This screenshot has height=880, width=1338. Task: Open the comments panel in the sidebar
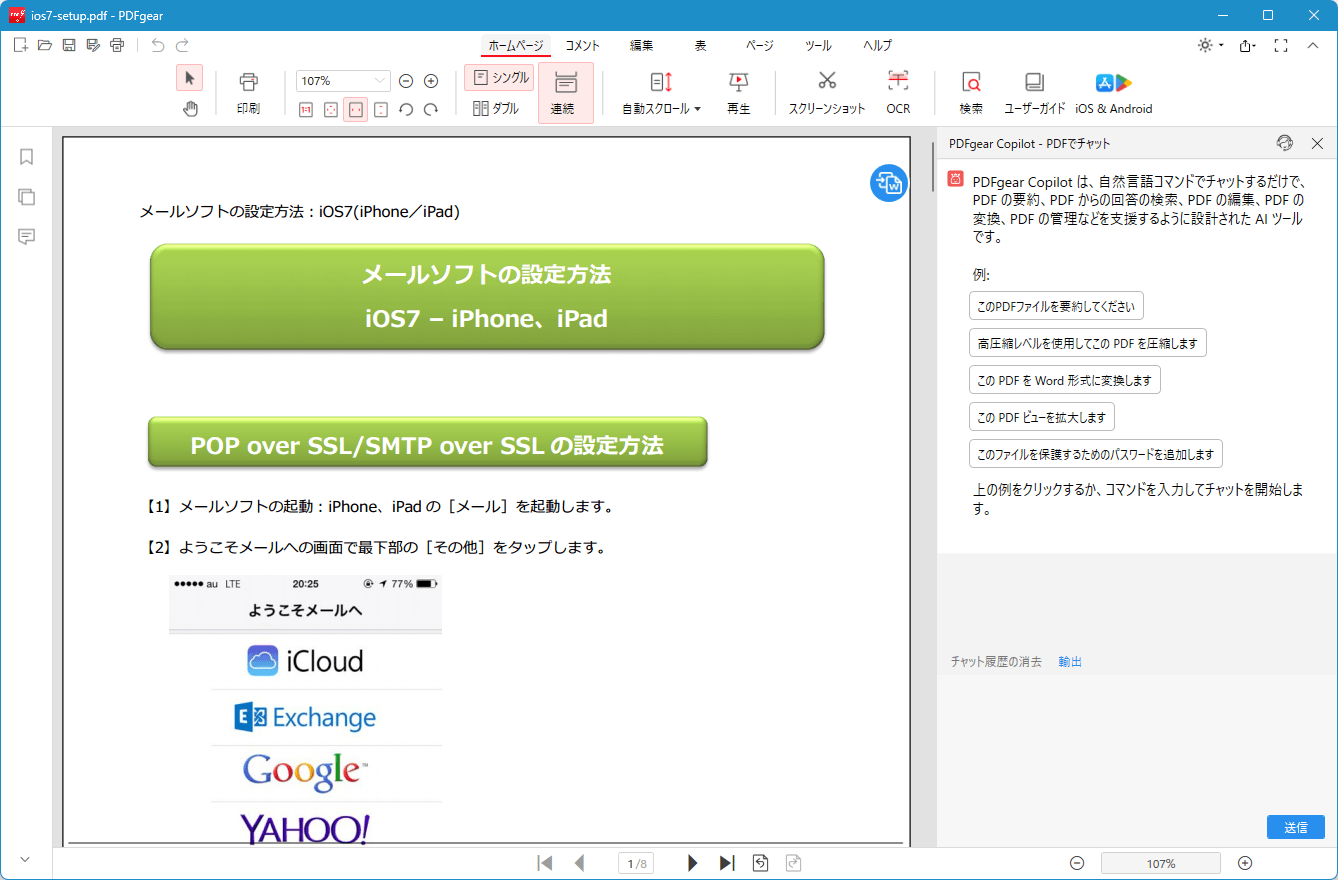pos(27,237)
